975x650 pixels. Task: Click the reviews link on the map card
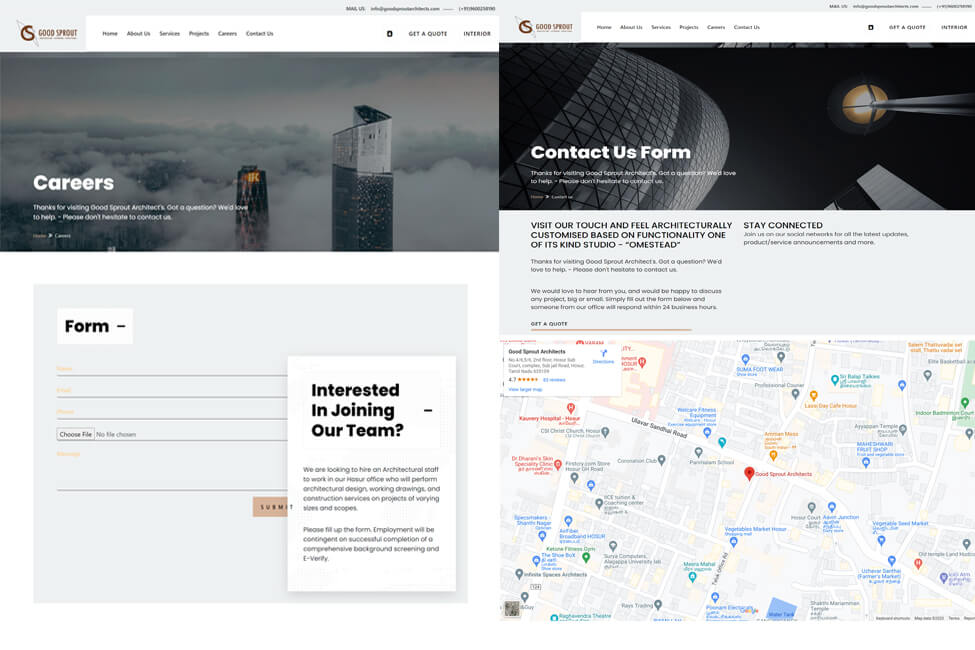[555, 377]
